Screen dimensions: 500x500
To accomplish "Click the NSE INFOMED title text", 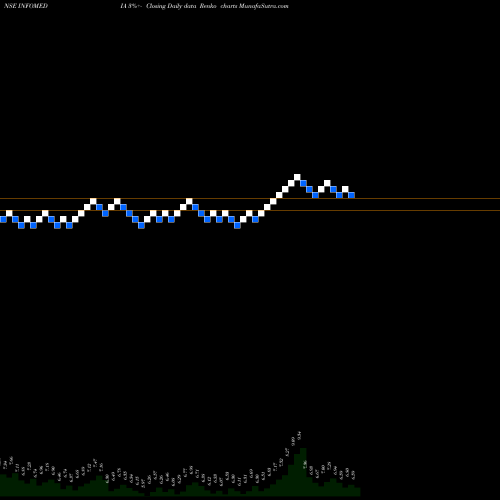I will pos(26,6).
